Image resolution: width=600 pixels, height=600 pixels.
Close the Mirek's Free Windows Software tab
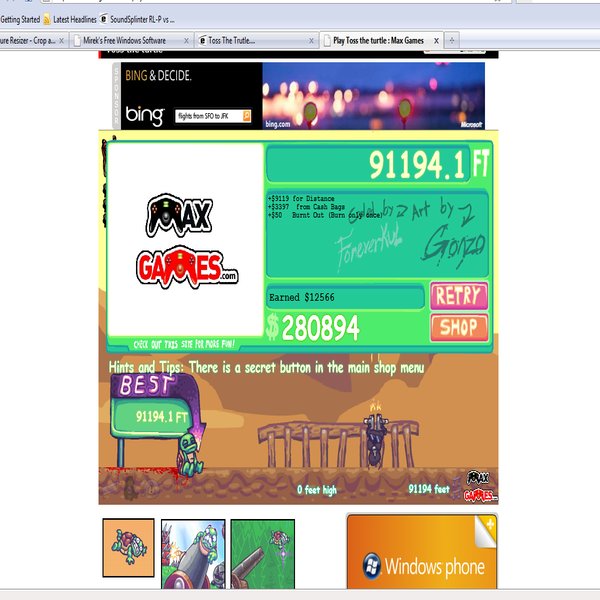click(186, 41)
